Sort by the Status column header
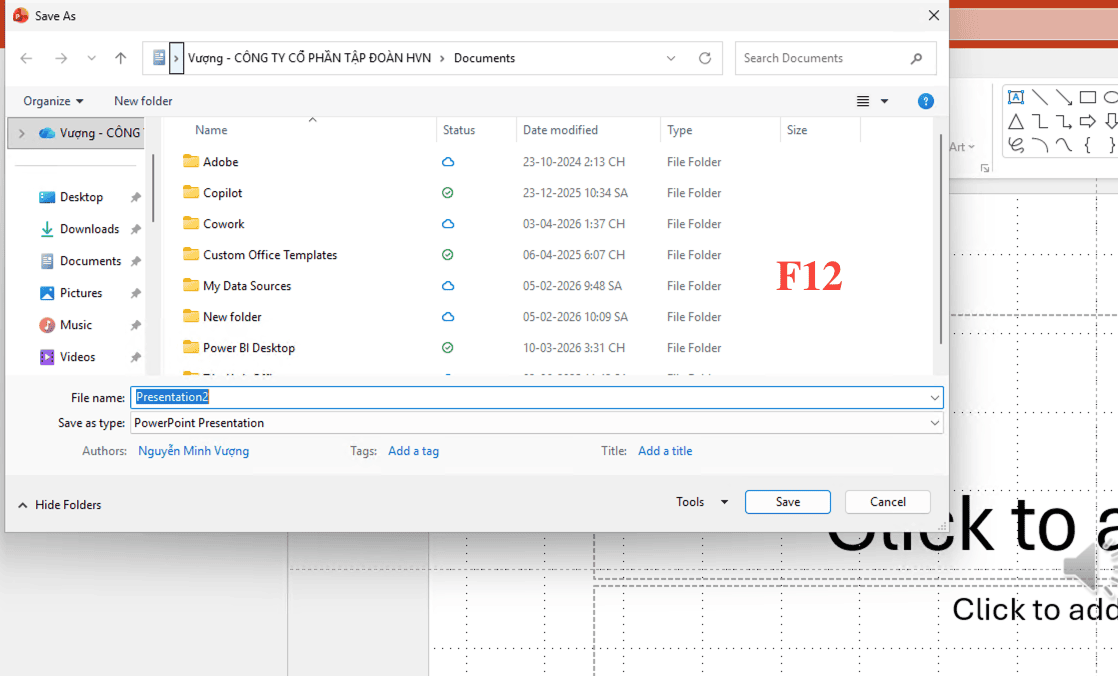The image size is (1118, 676). point(458,130)
